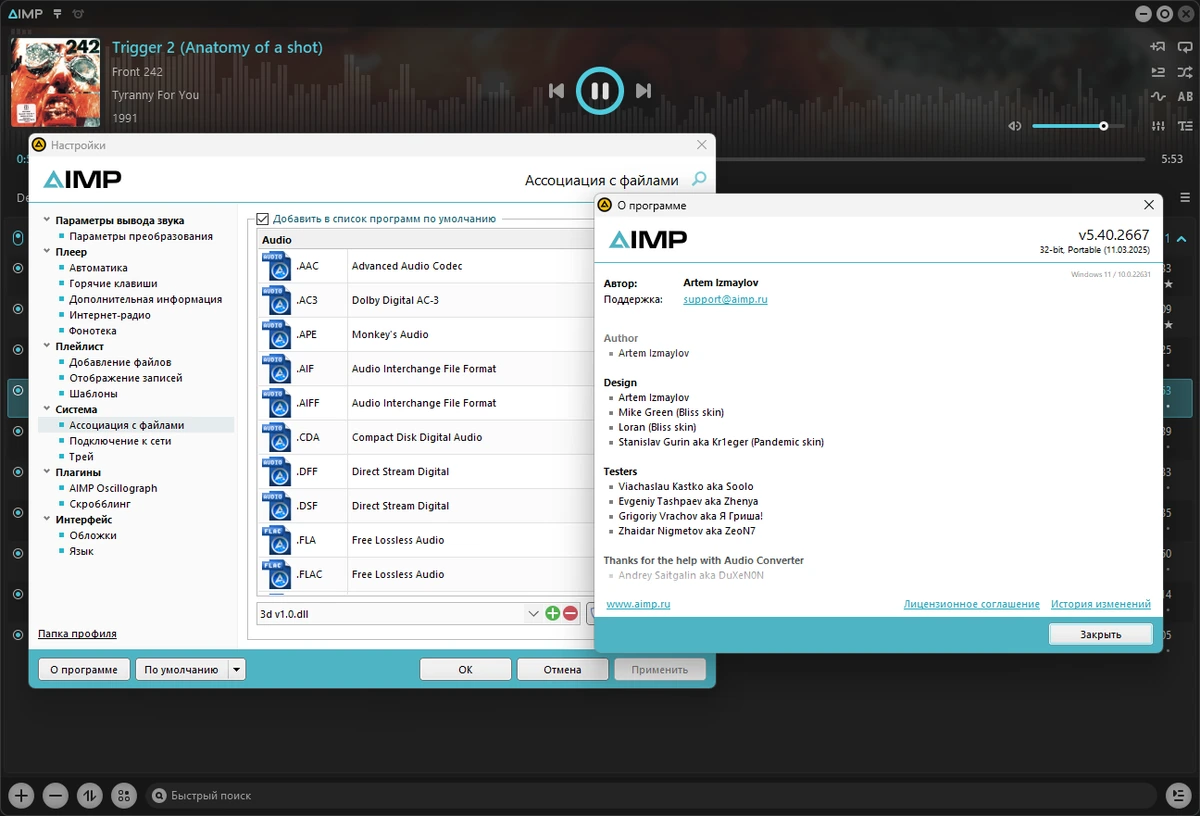Open the equalizer sliders icon
This screenshot has width=1200, height=816.
coord(1158,126)
